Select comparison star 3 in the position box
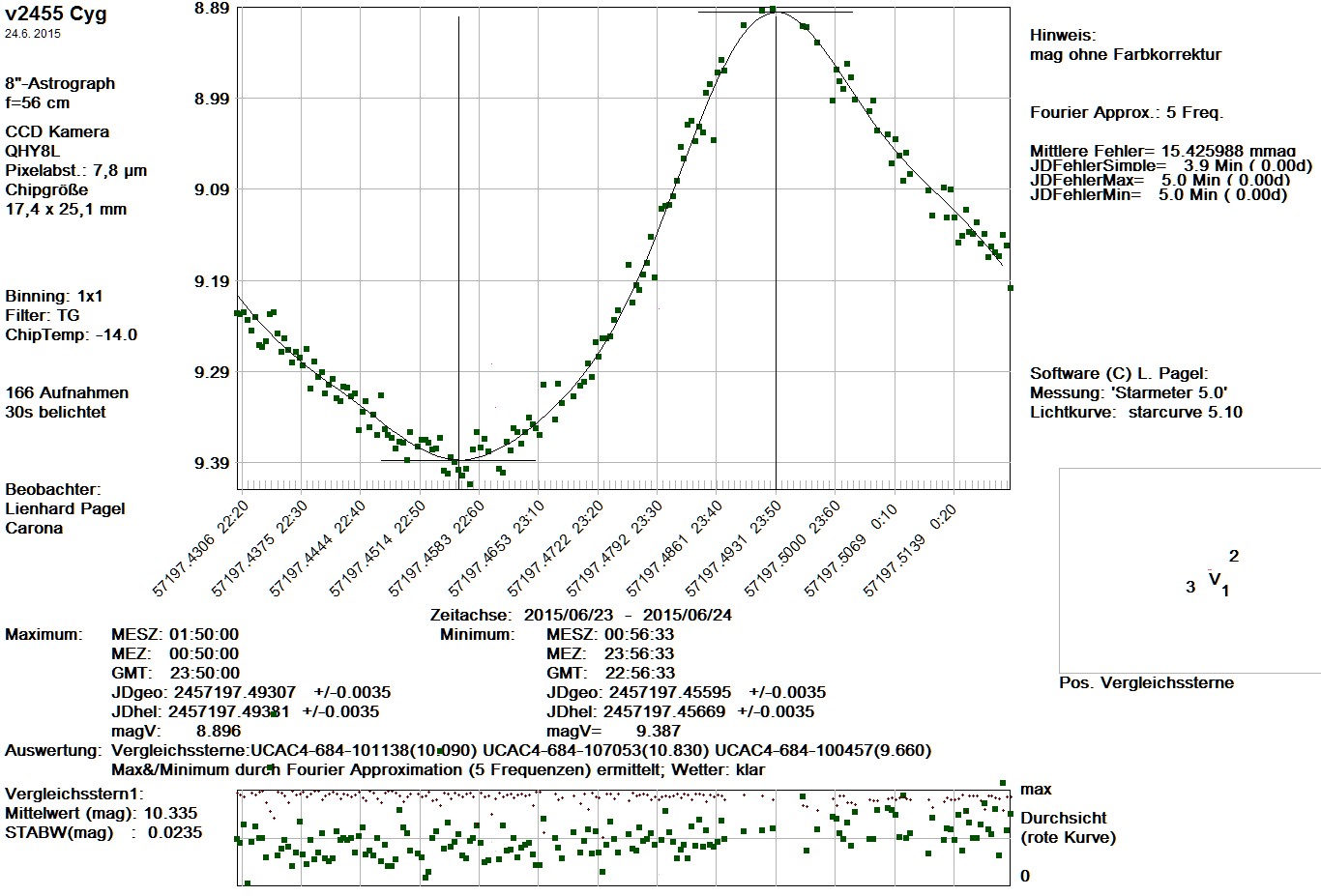Viewport: 1321px width, 896px height. tap(1190, 587)
